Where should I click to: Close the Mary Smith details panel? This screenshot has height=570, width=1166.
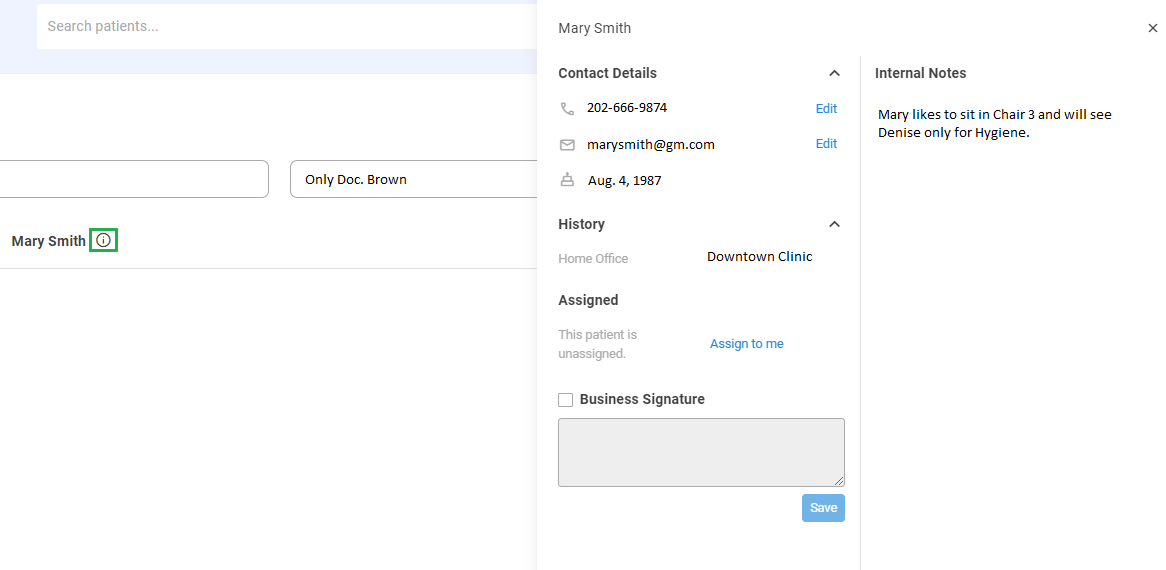point(1152,29)
